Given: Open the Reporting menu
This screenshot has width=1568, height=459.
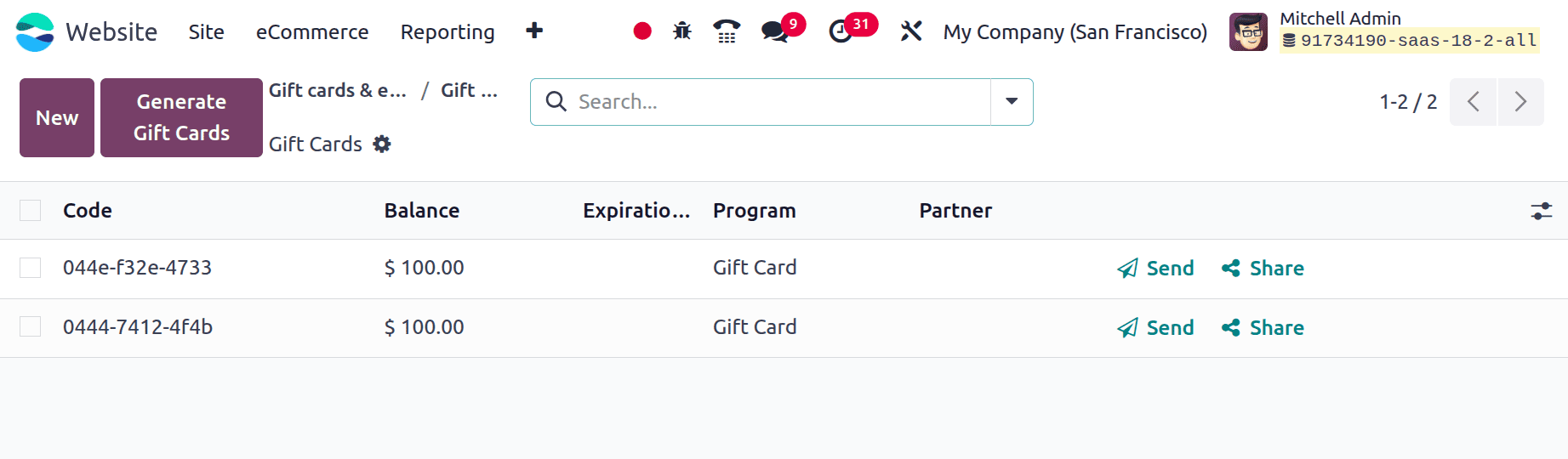Looking at the screenshot, I should coord(448,32).
